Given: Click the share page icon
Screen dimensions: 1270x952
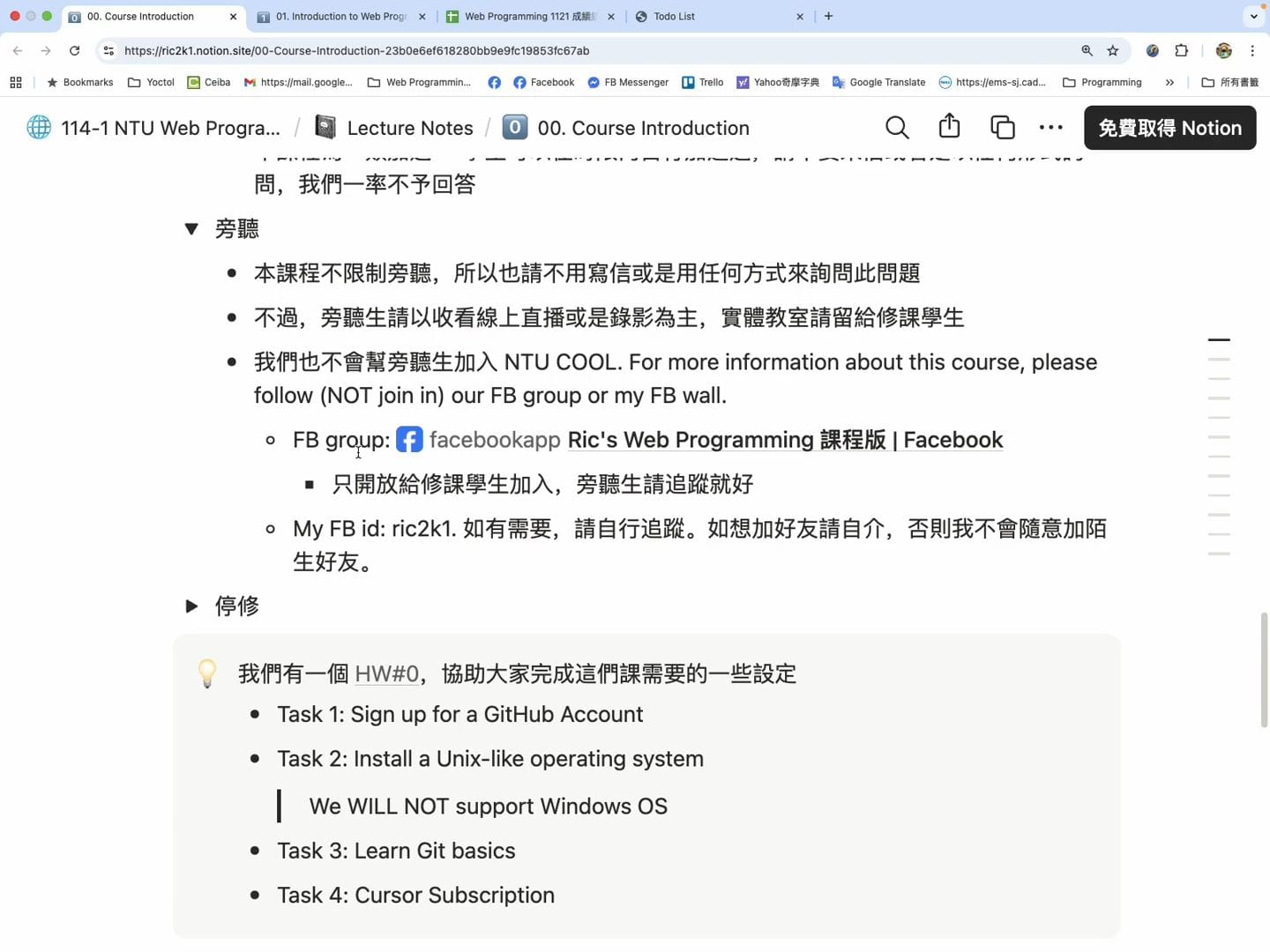Looking at the screenshot, I should (x=949, y=127).
